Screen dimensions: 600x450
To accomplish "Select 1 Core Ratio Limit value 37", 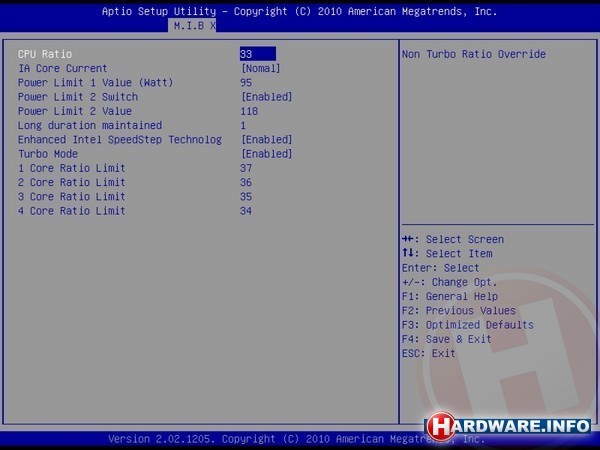I will click(x=246, y=168).
